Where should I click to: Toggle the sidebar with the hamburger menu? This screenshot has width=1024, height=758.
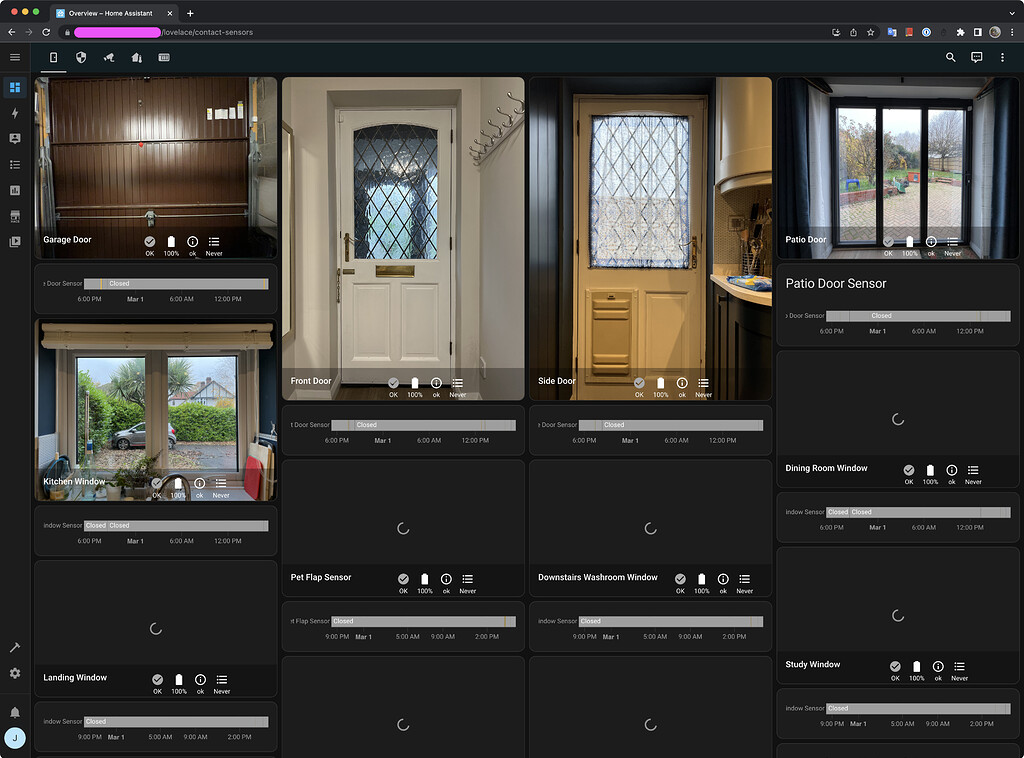pos(15,57)
